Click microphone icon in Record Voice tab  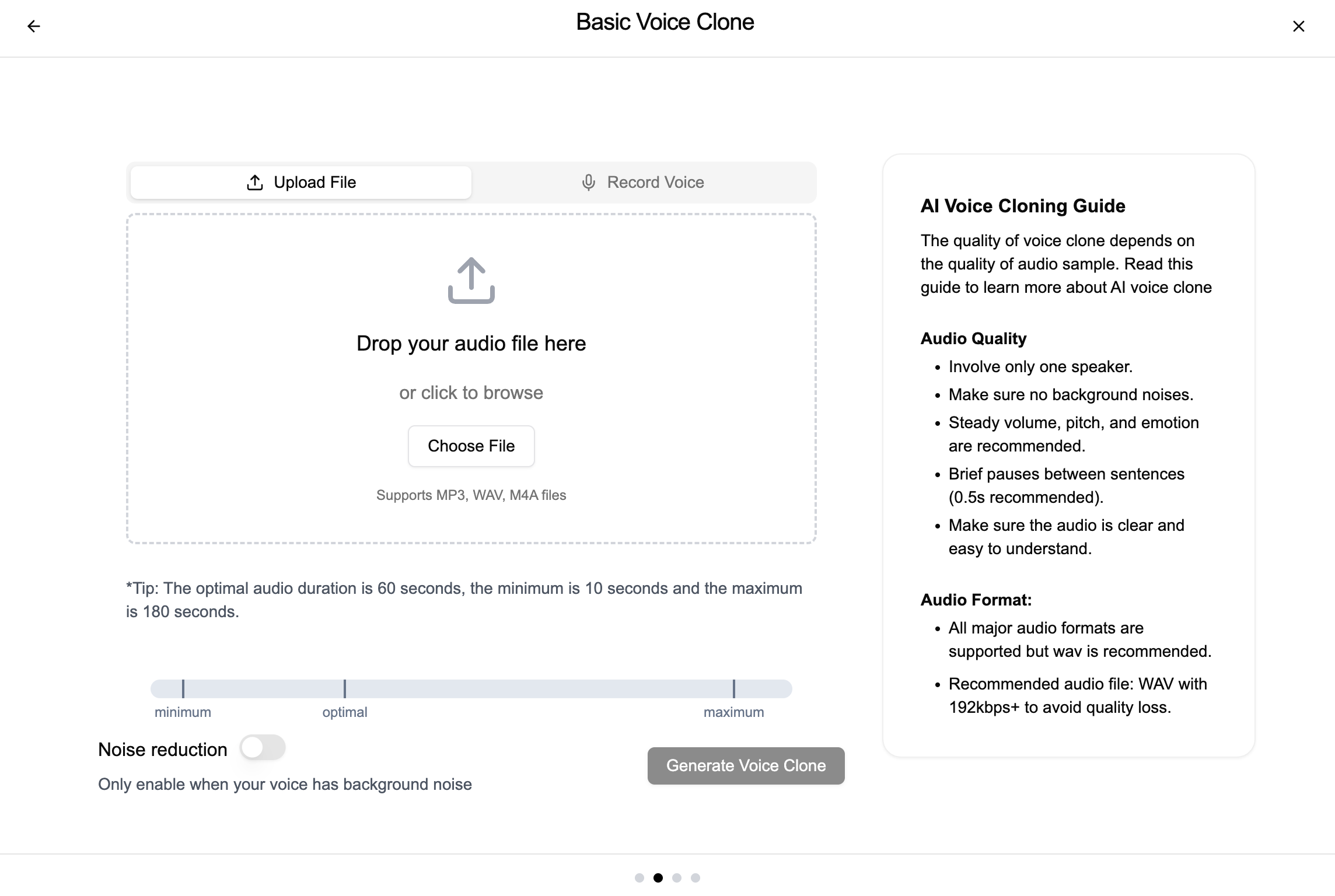click(x=588, y=183)
